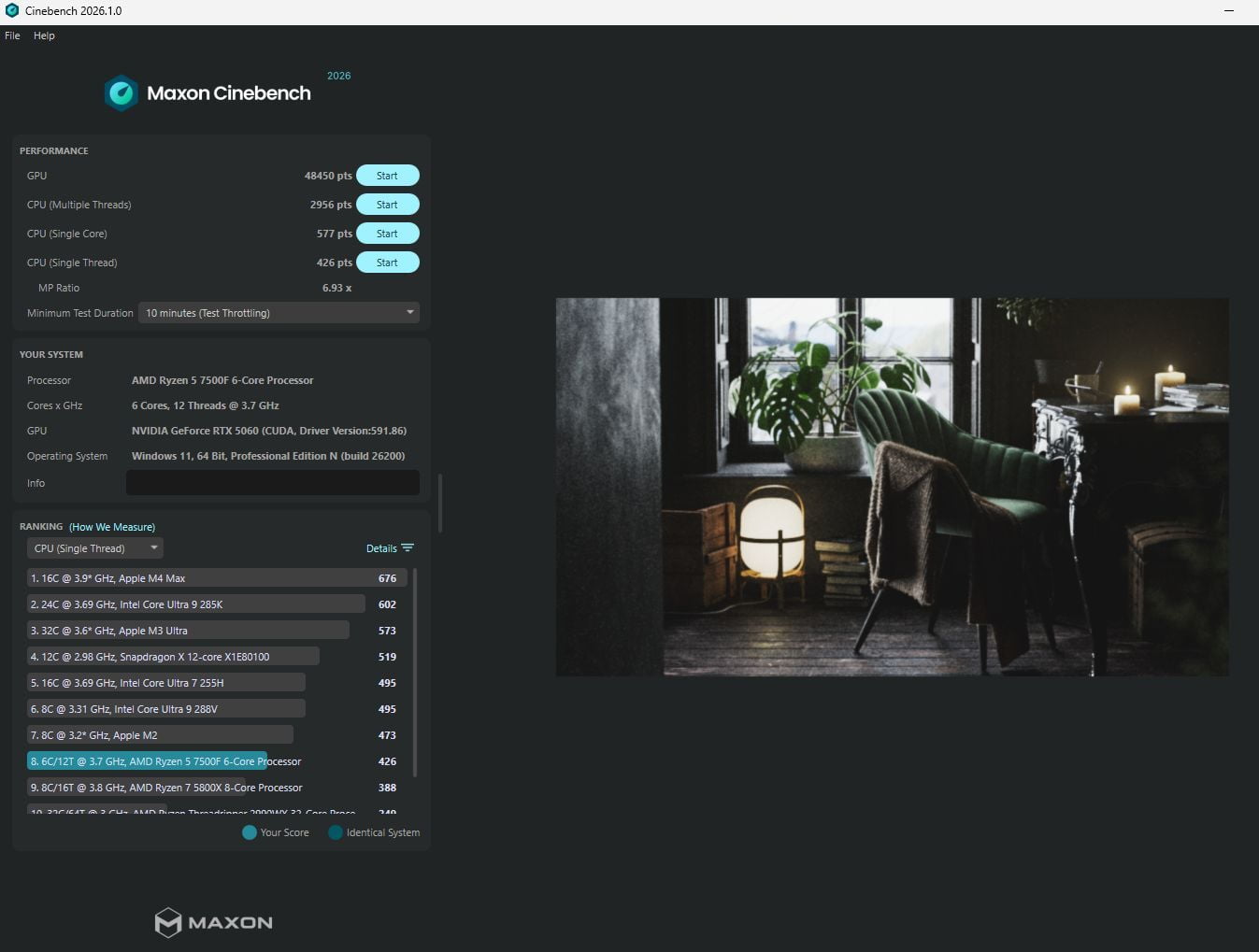Image resolution: width=1259 pixels, height=952 pixels.
Task: Click the 577 pts single core score
Action: (x=335, y=234)
